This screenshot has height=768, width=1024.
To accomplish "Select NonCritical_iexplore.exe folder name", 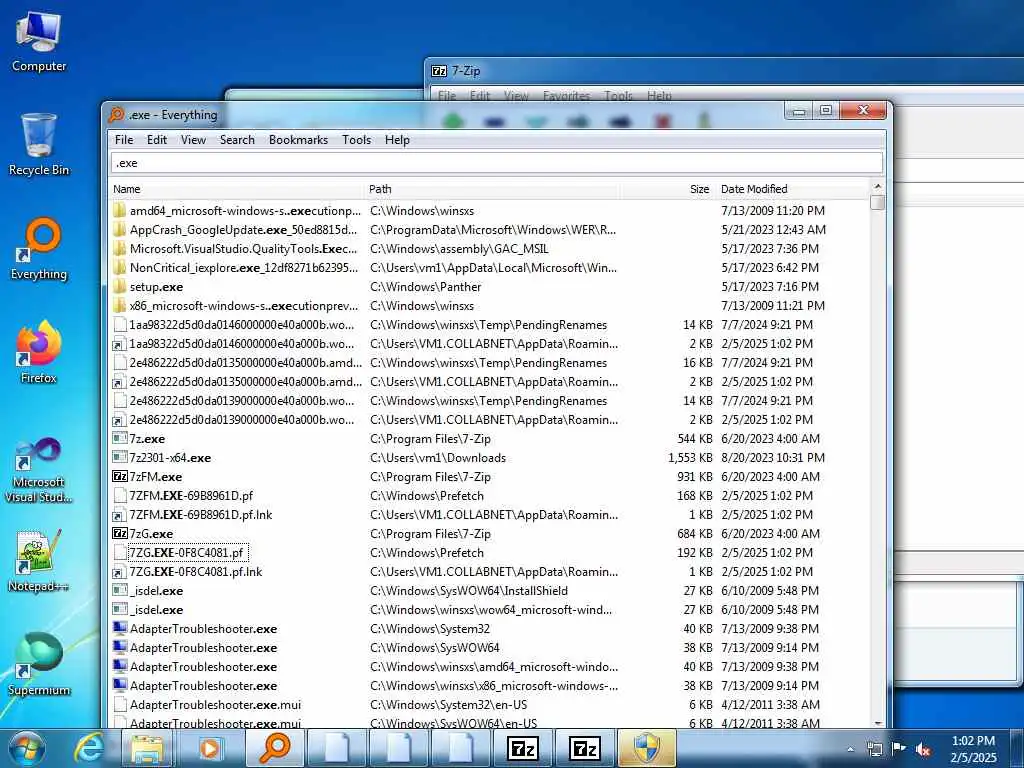I will coord(244,268).
